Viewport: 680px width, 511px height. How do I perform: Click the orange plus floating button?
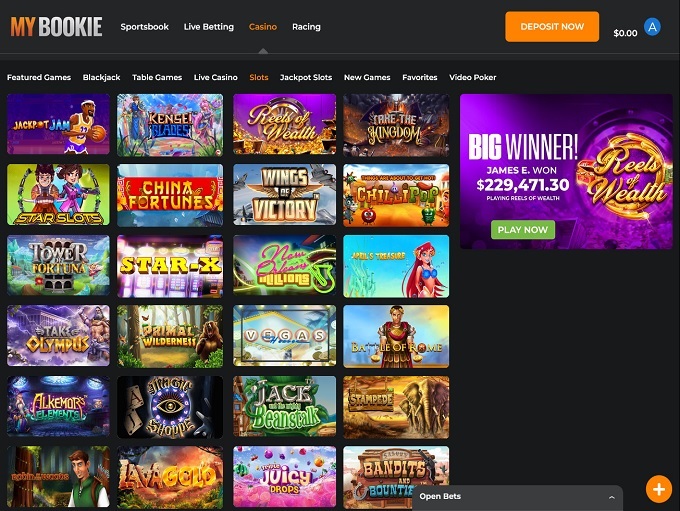tap(659, 489)
